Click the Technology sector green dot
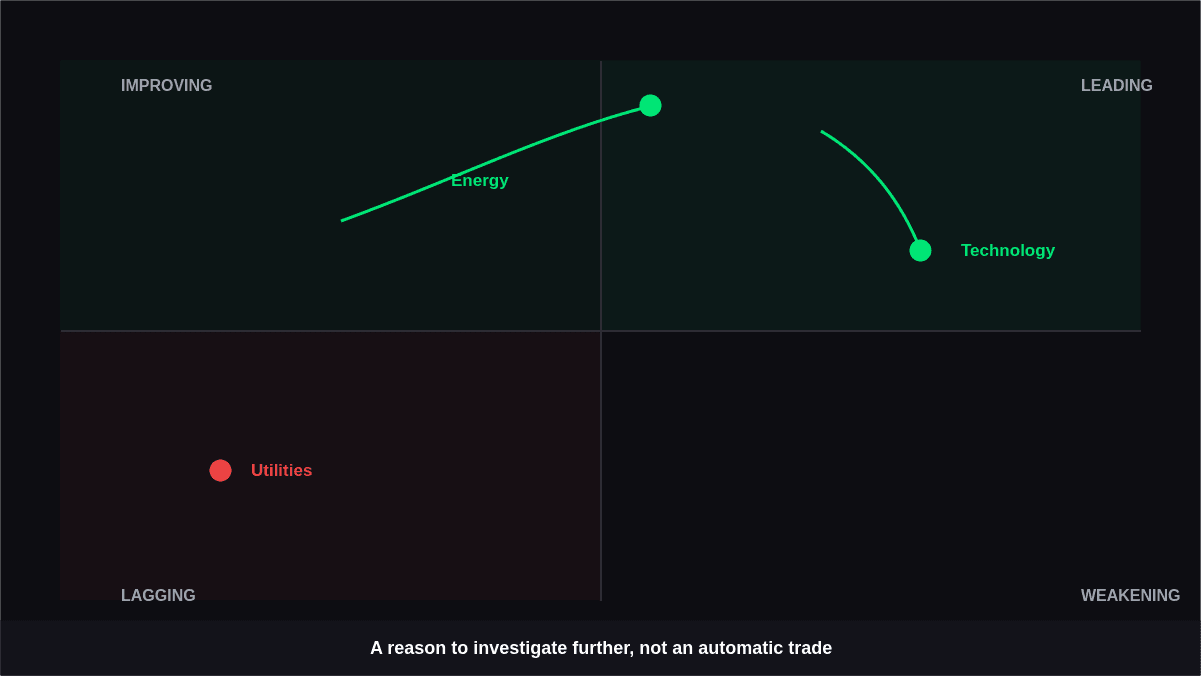The height and width of the screenshot is (676, 1201). [x=920, y=250]
